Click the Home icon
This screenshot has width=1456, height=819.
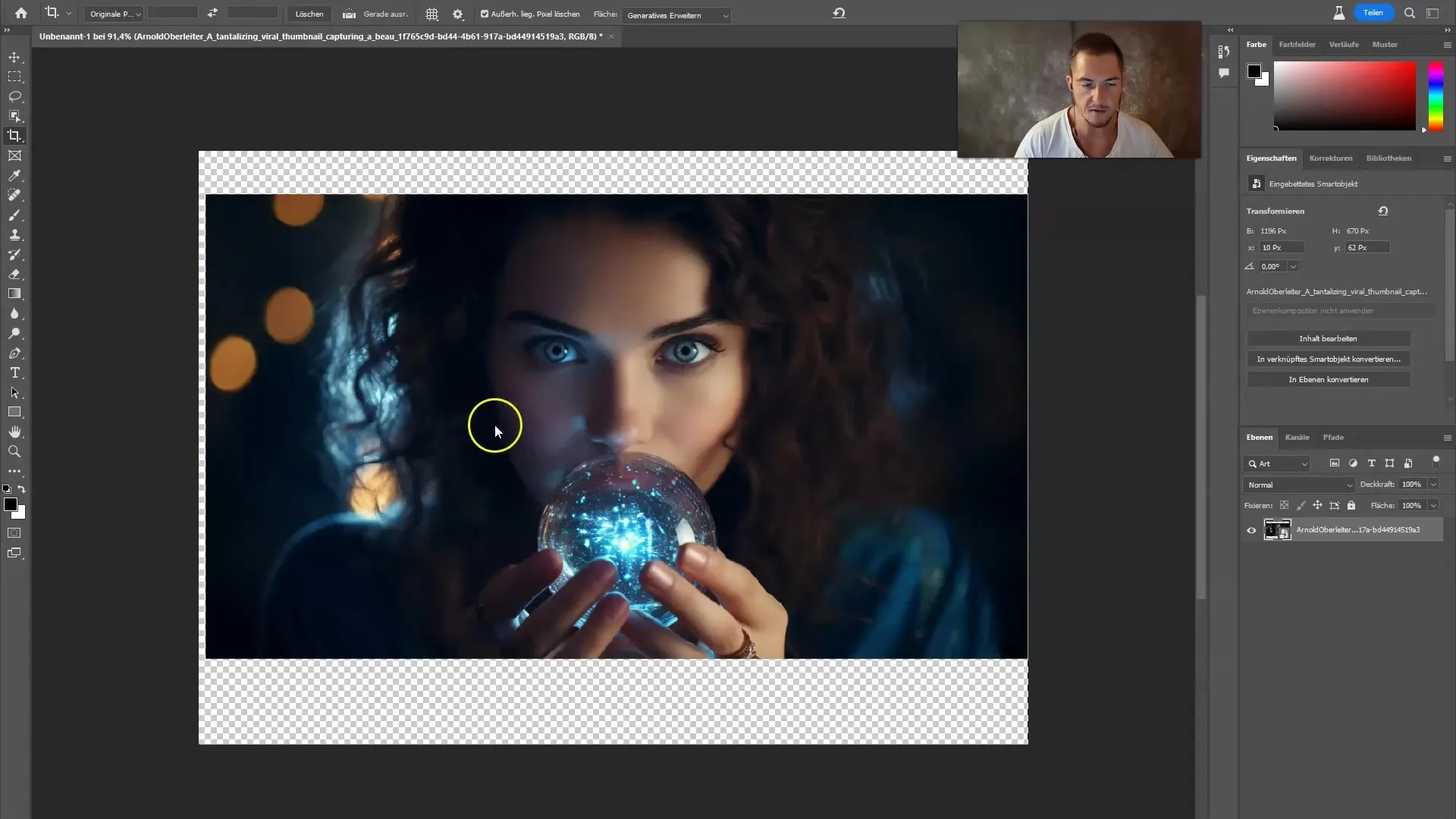pyautogui.click(x=21, y=13)
